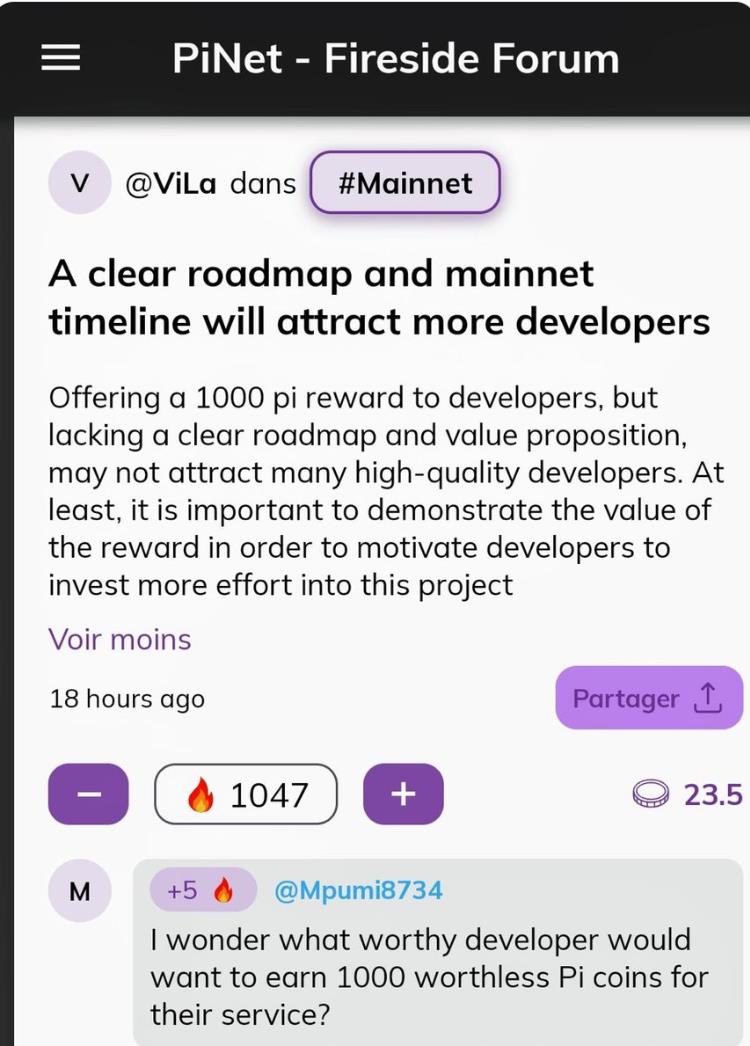
Task: Click the flame icon in the +5 badge
Action: [x=224, y=890]
